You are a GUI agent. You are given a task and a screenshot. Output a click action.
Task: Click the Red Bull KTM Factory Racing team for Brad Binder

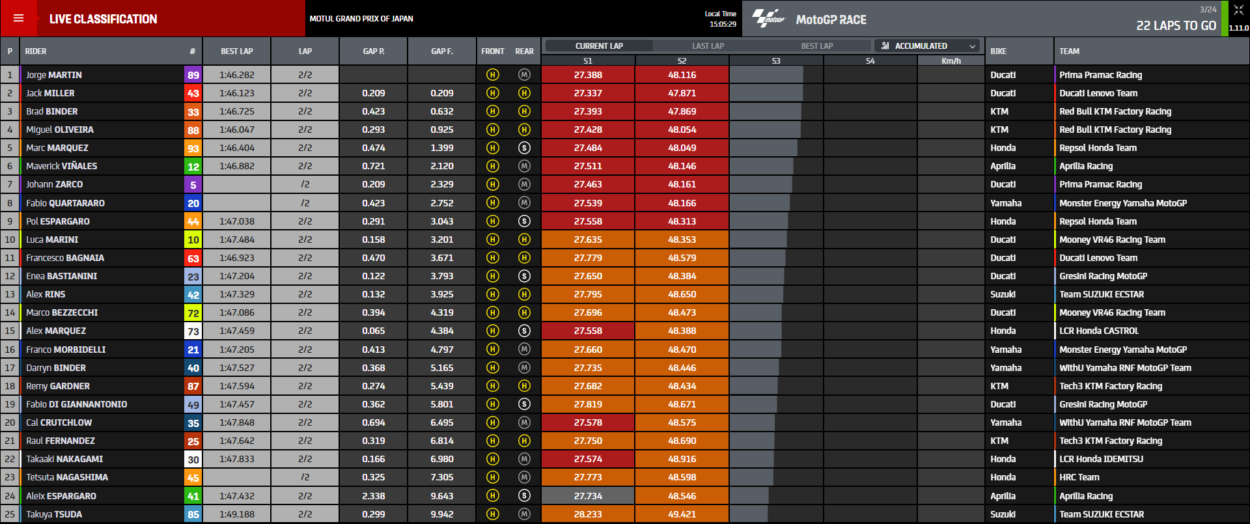coord(1115,112)
